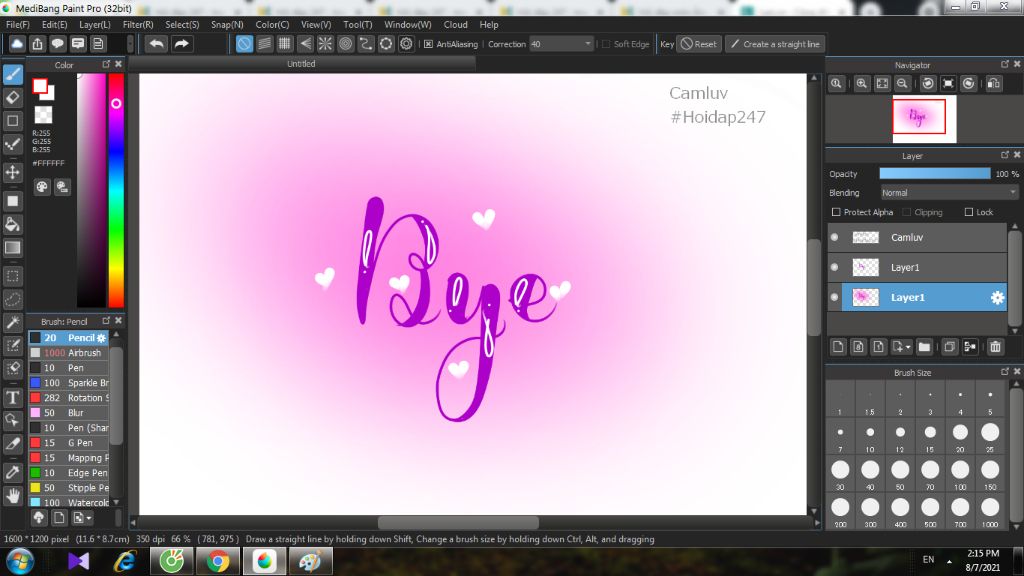Open the selected Layer1 settings gear
This screenshot has height=576, width=1024.
997,298
